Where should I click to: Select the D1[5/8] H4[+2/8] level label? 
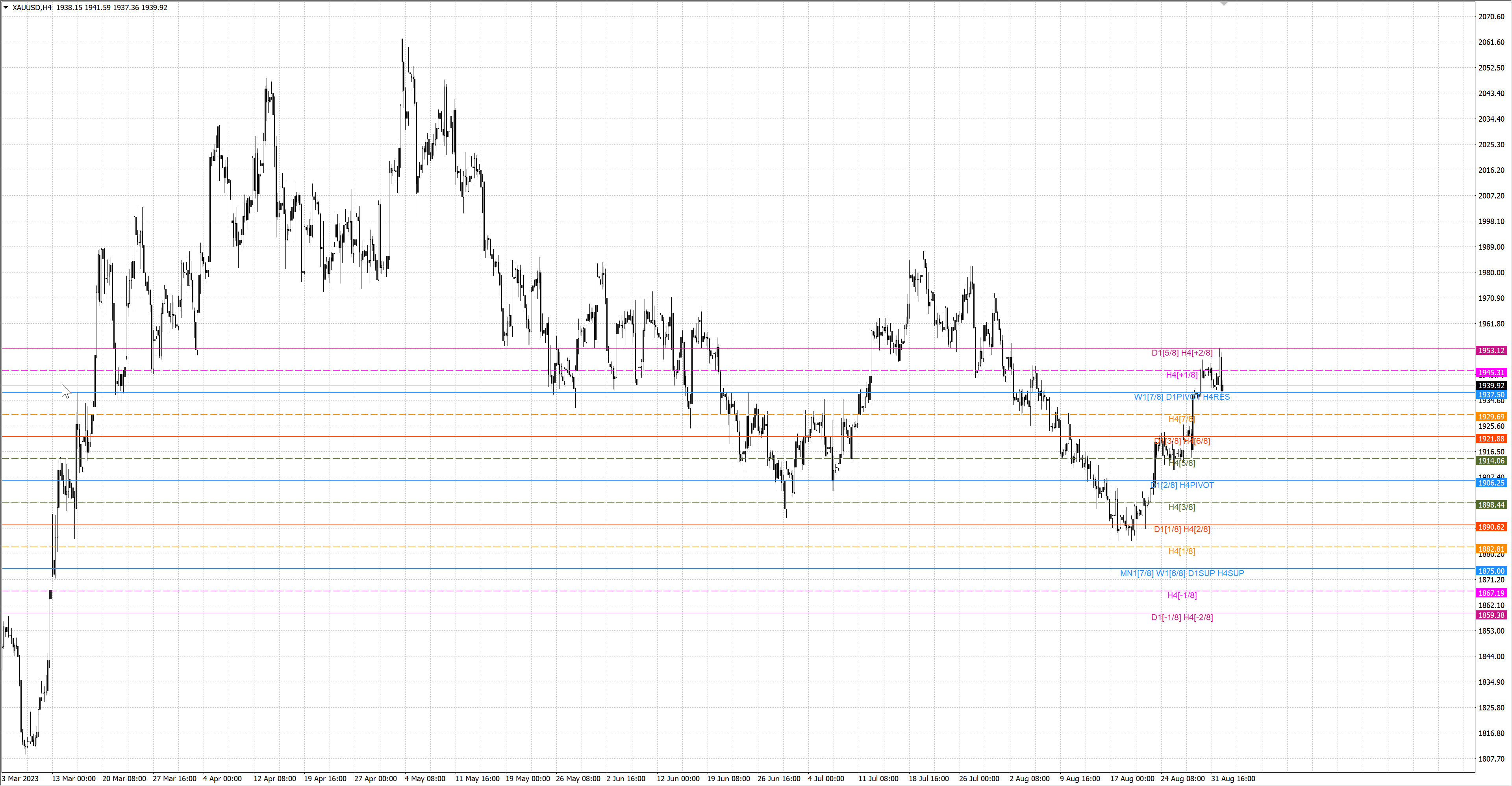1182,353
